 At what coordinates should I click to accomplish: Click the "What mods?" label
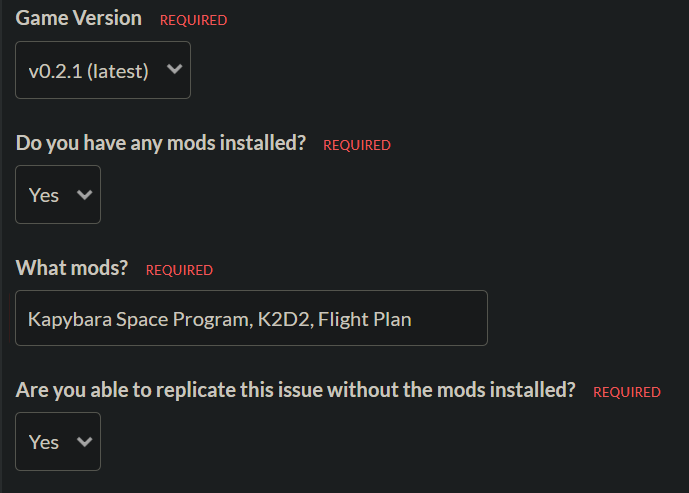pyautogui.click(x=73, y=268)
